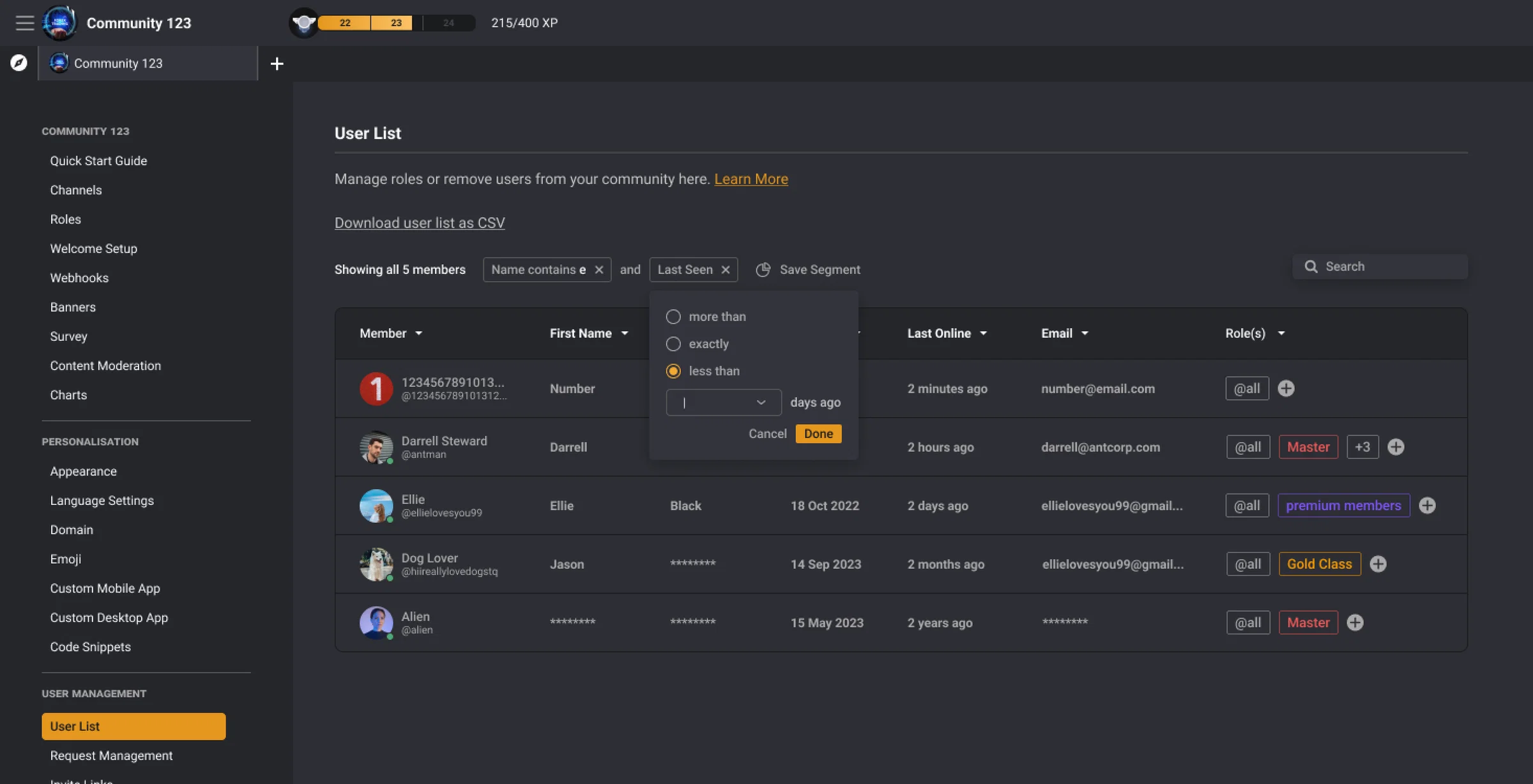The width and height of the screenshot is (1533, 784).
Task: Select the more than radio option
Action: [x=673, y=317]
